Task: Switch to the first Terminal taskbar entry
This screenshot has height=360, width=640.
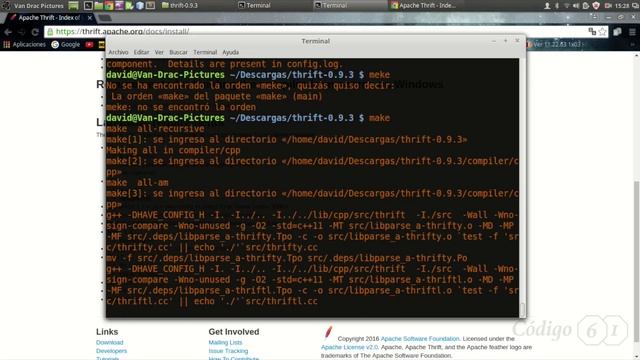Action: click(254, 5)
